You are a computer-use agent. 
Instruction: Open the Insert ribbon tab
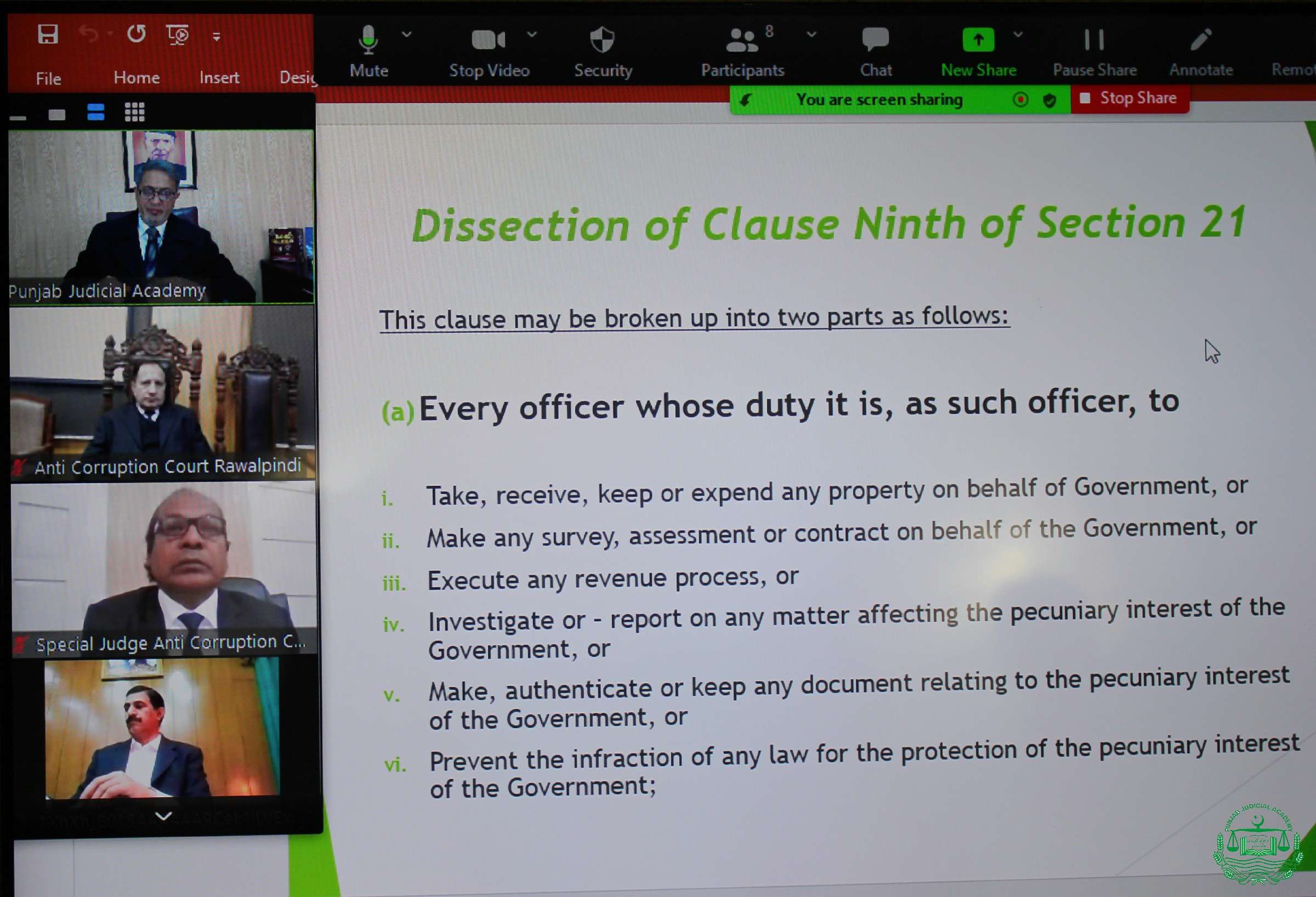click(x=219, y=77)
